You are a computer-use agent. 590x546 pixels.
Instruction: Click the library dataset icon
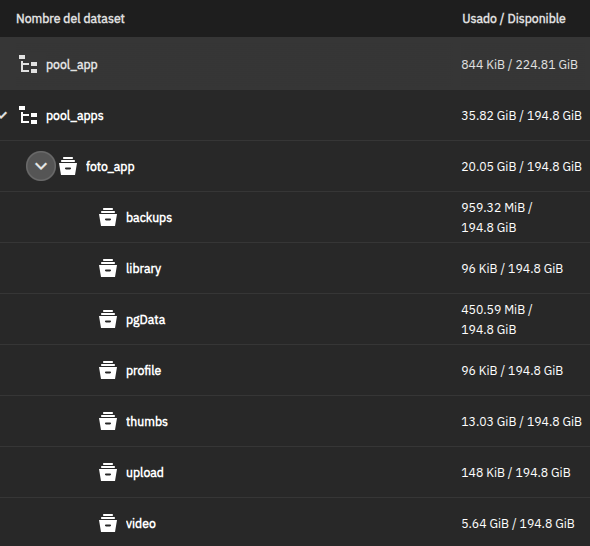pos(108,268)
